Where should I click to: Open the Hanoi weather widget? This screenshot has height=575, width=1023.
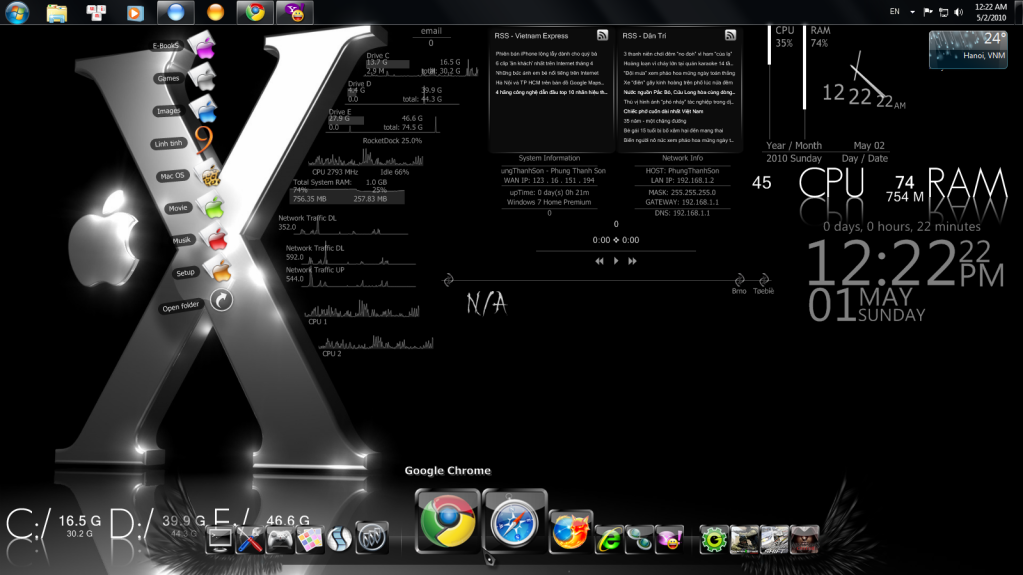(968, 49)
